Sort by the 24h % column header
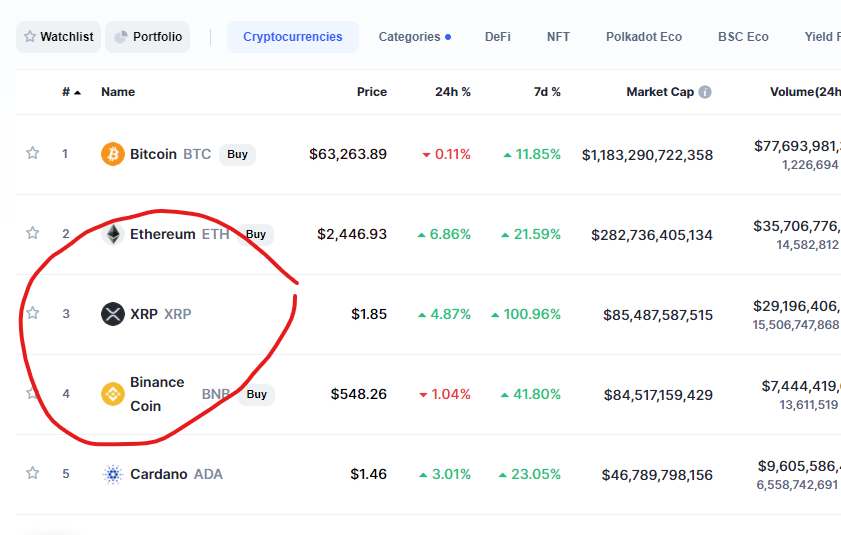The height and width of the screenshot is (535, 841). [453, 92]
